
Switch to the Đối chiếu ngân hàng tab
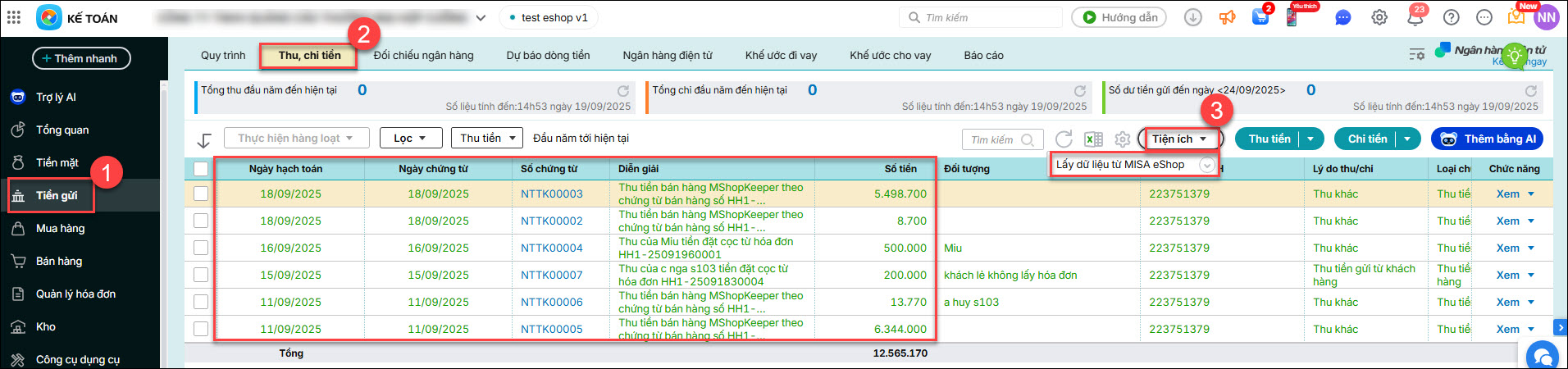(423, 56)
